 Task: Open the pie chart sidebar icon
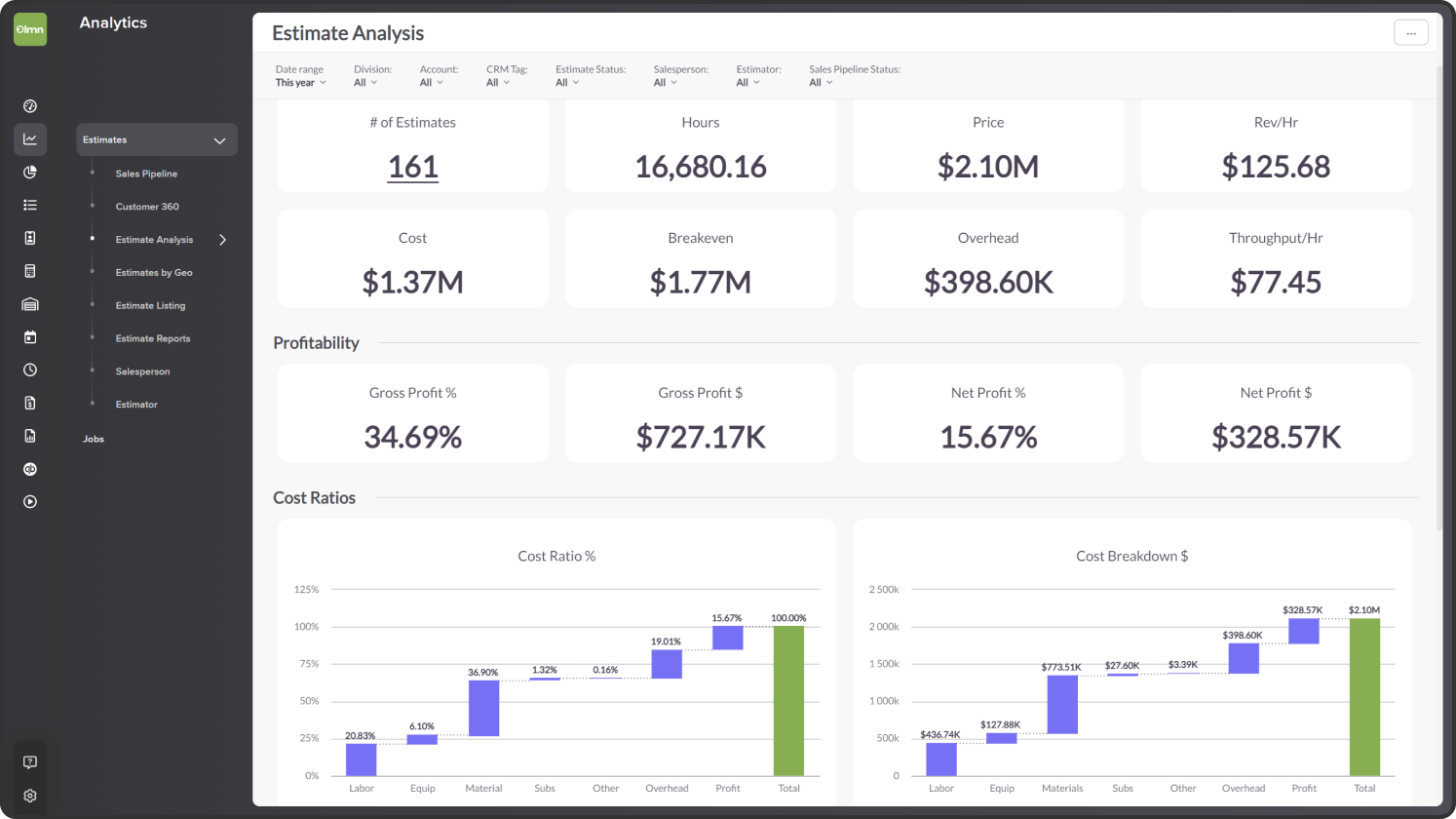[30, 173]
